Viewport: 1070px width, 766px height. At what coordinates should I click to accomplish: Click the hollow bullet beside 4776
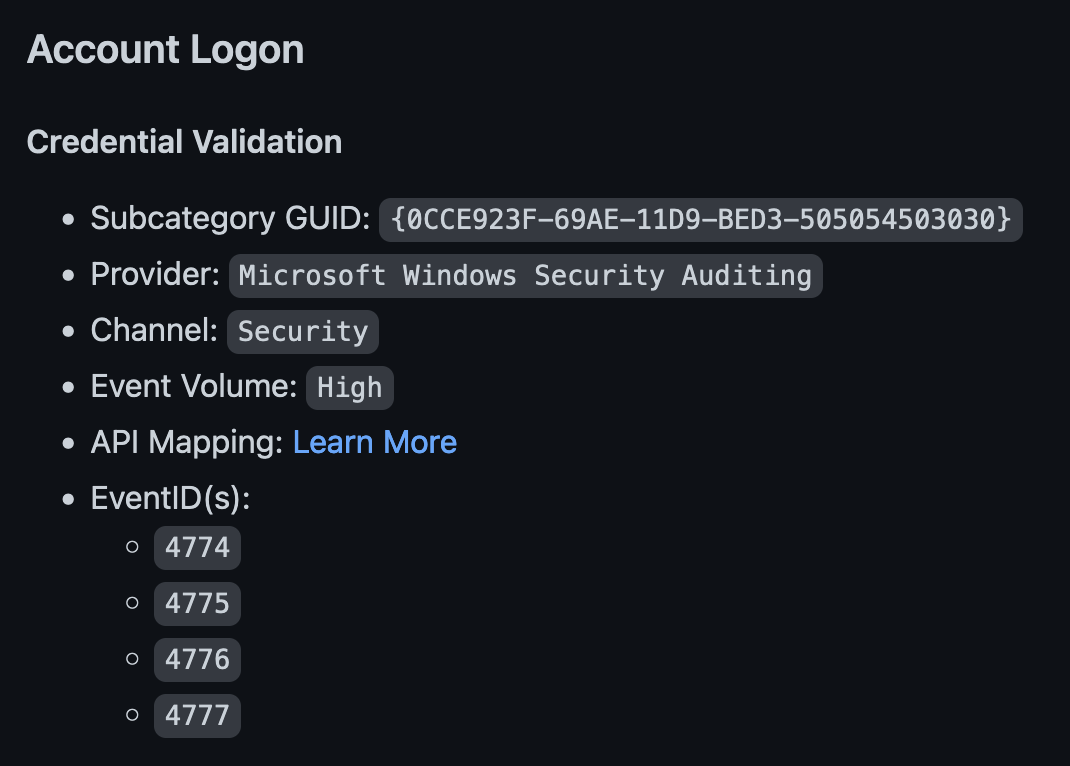tap(132, 659)
